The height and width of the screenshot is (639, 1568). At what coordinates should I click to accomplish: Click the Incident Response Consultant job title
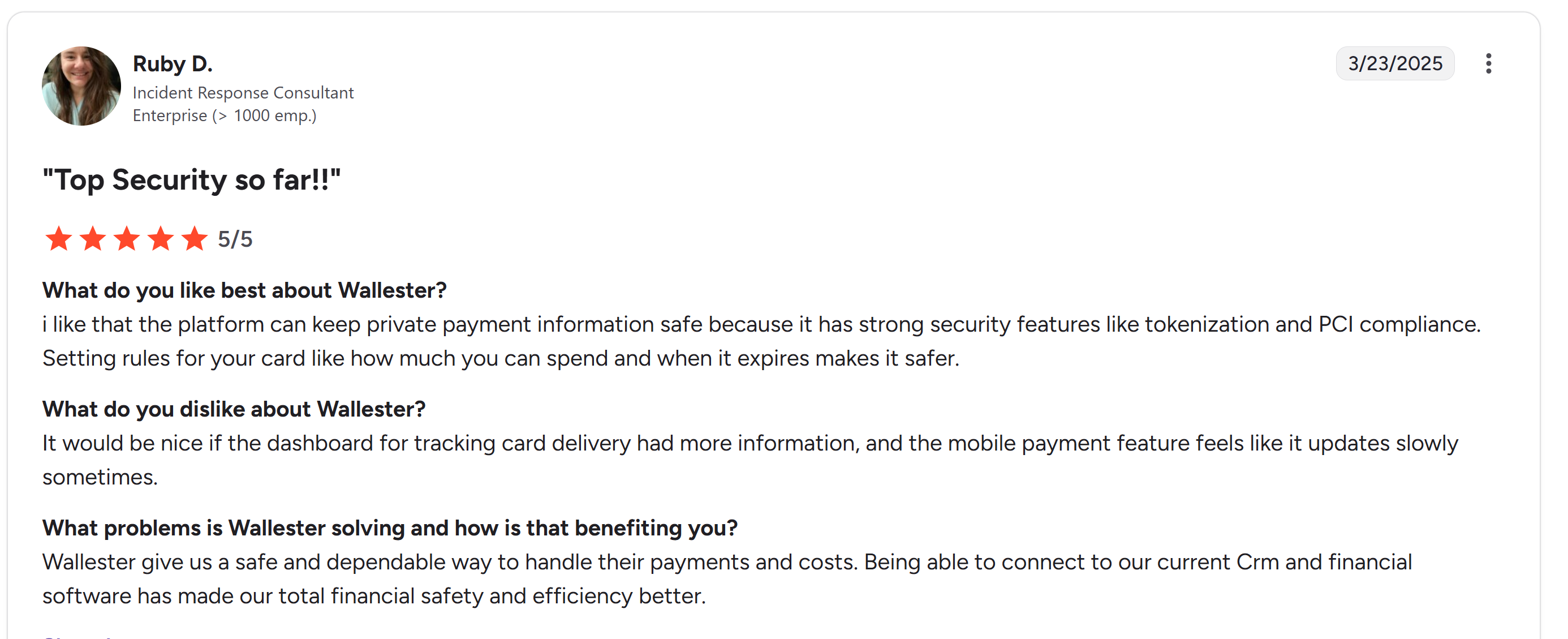coord(243,93)
